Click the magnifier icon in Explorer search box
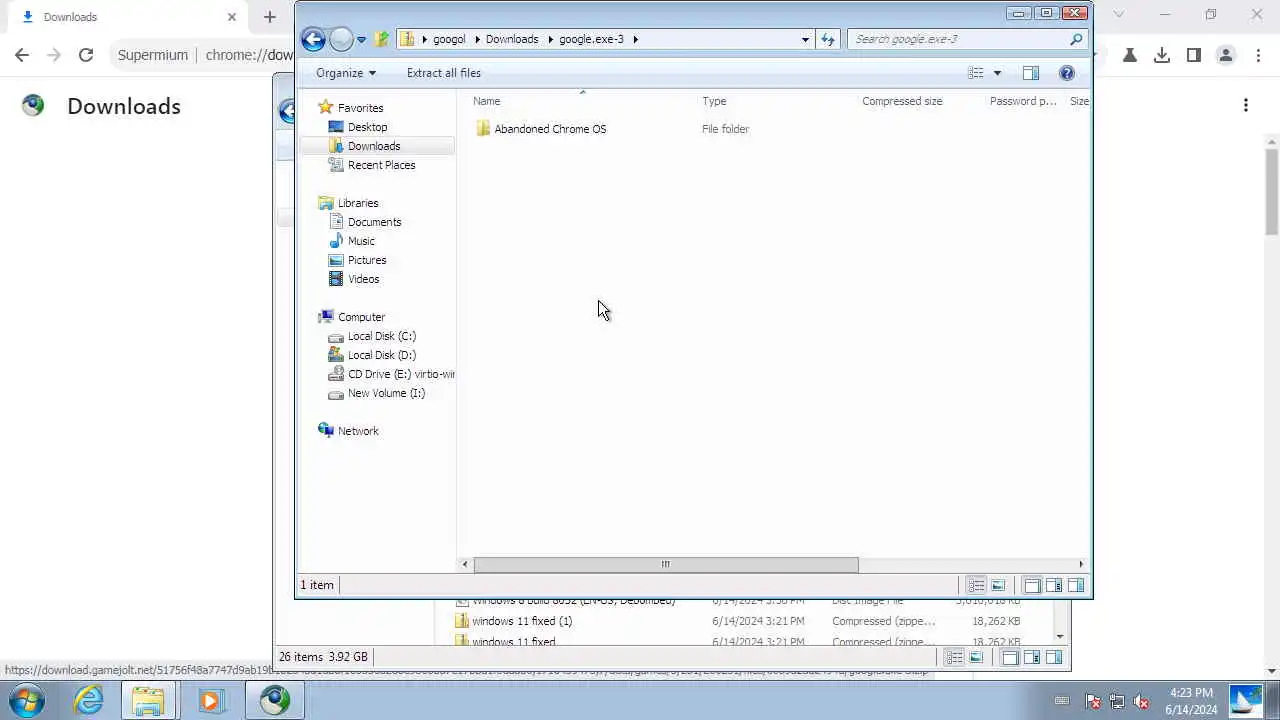 pyautogui.click(x=1076, y=39)
